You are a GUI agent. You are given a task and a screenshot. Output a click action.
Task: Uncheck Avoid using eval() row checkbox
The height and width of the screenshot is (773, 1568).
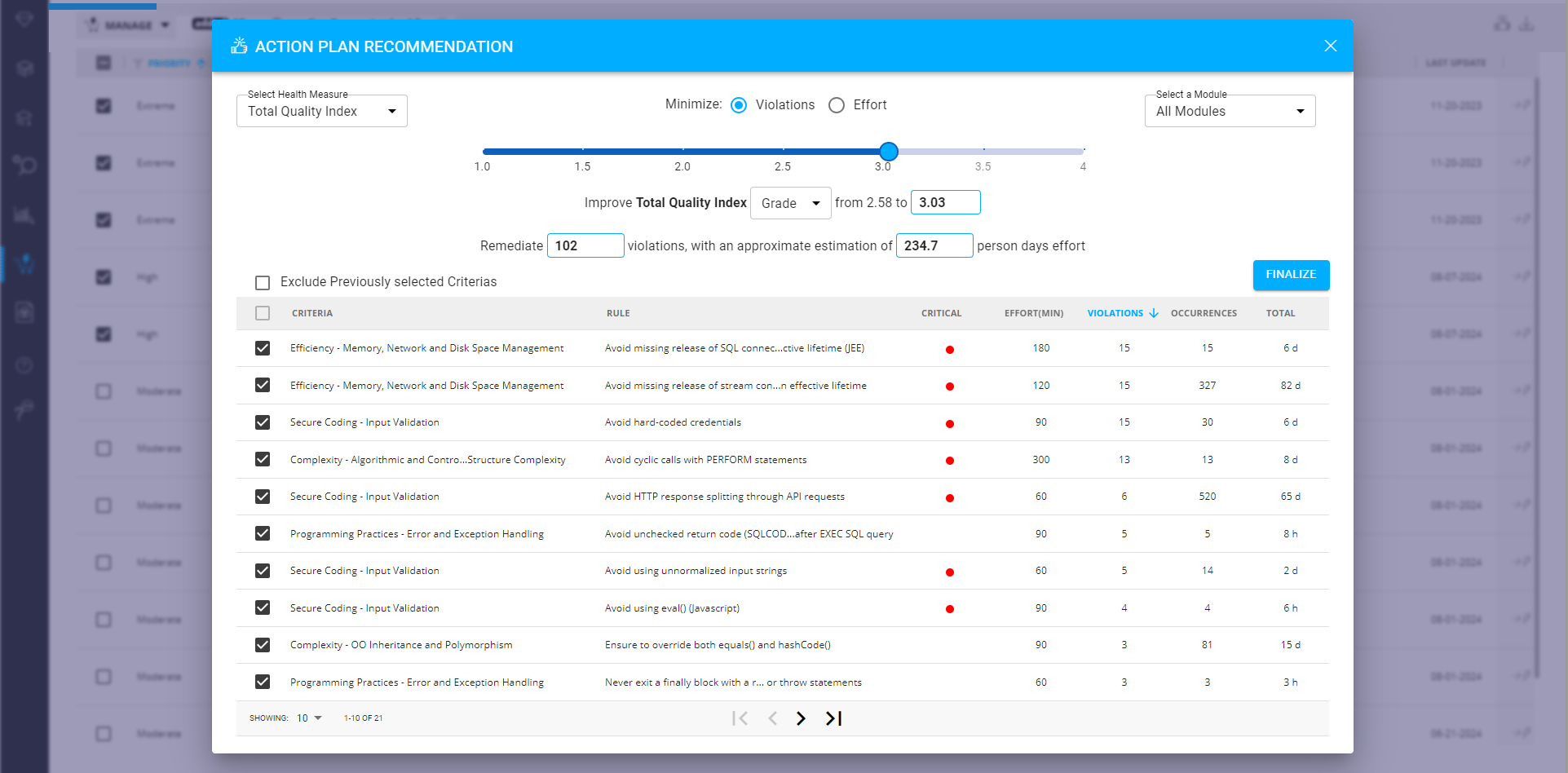pyautogui.click(x=263, y=607)
